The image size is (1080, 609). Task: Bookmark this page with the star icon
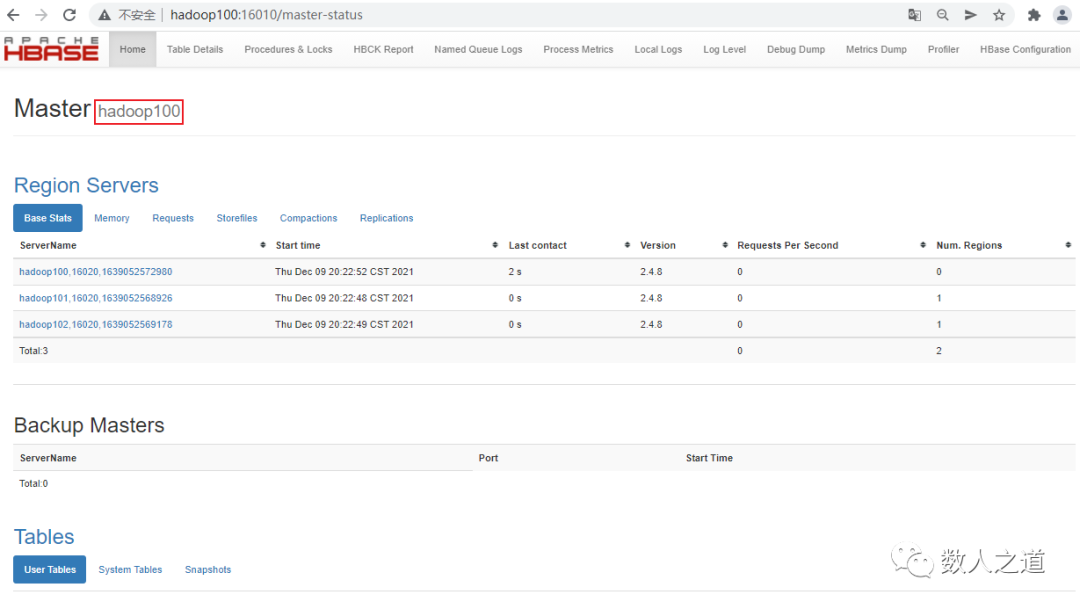[999, 14]
